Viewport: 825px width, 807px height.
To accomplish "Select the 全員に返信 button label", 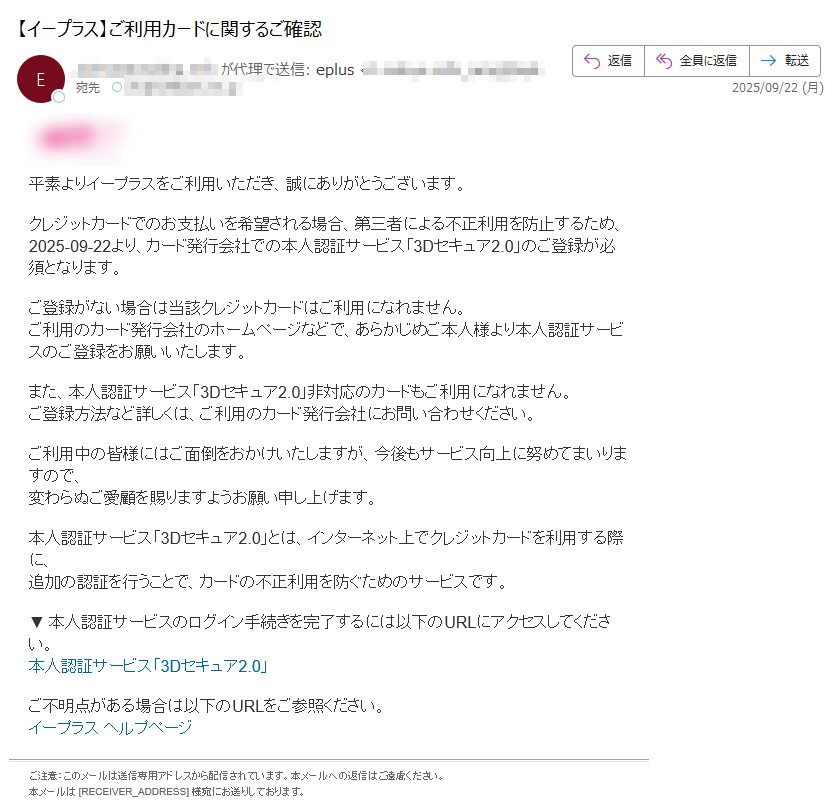I will (x=708, y=60).
